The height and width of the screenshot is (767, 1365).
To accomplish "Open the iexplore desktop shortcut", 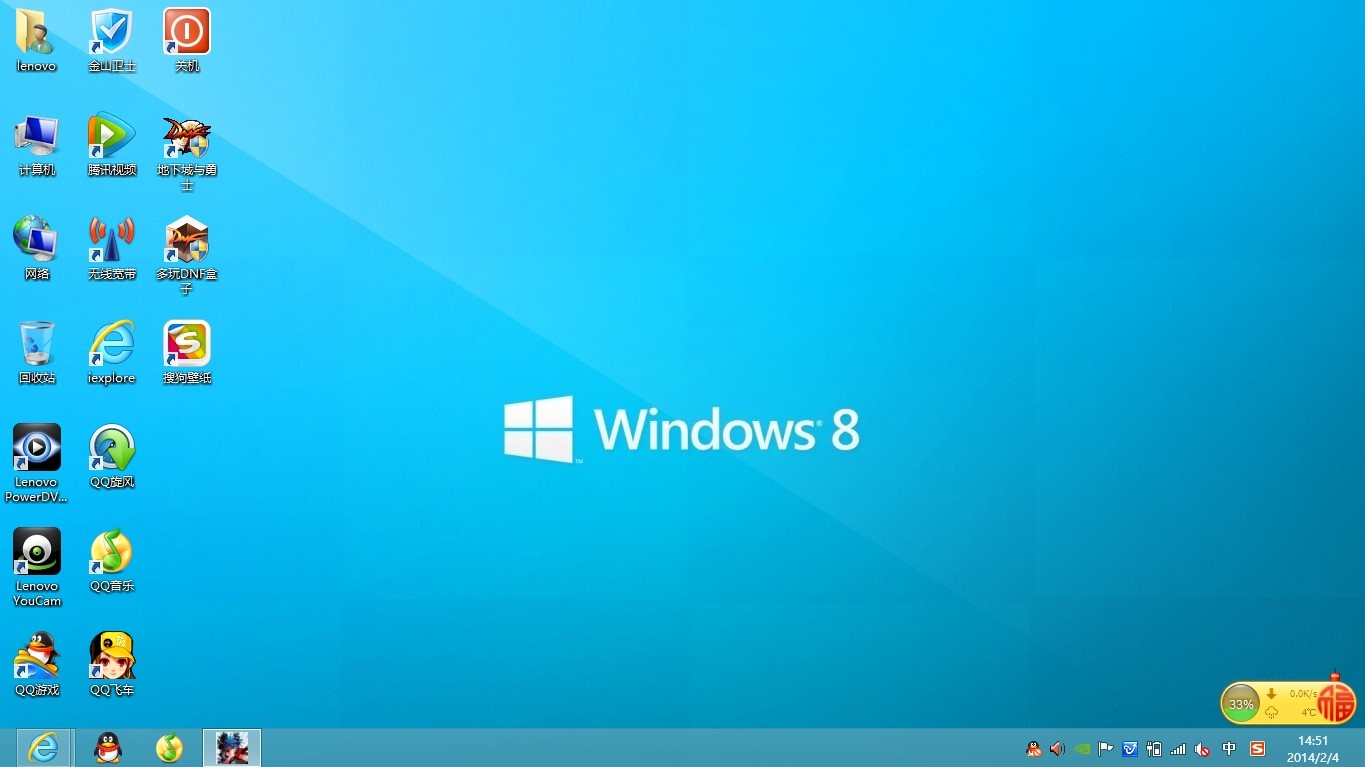I will 112,352.
